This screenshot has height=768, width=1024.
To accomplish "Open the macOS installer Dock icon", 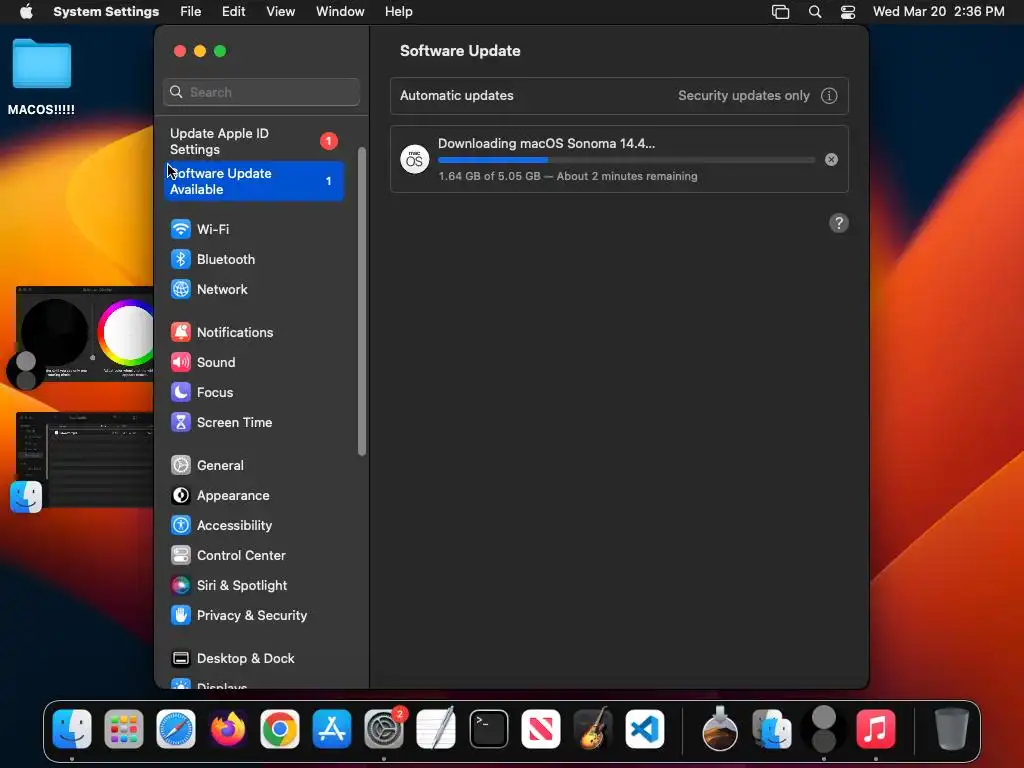I will (720, 729).
